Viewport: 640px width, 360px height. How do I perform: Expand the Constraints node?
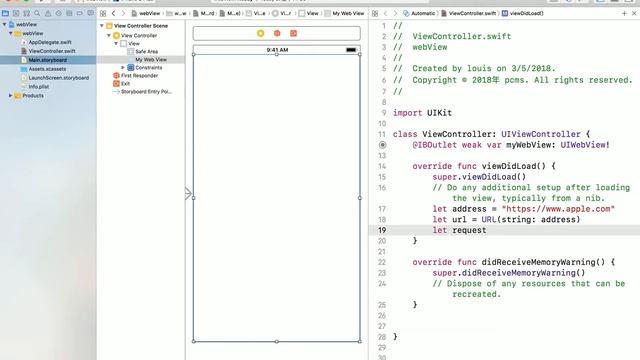123,67
